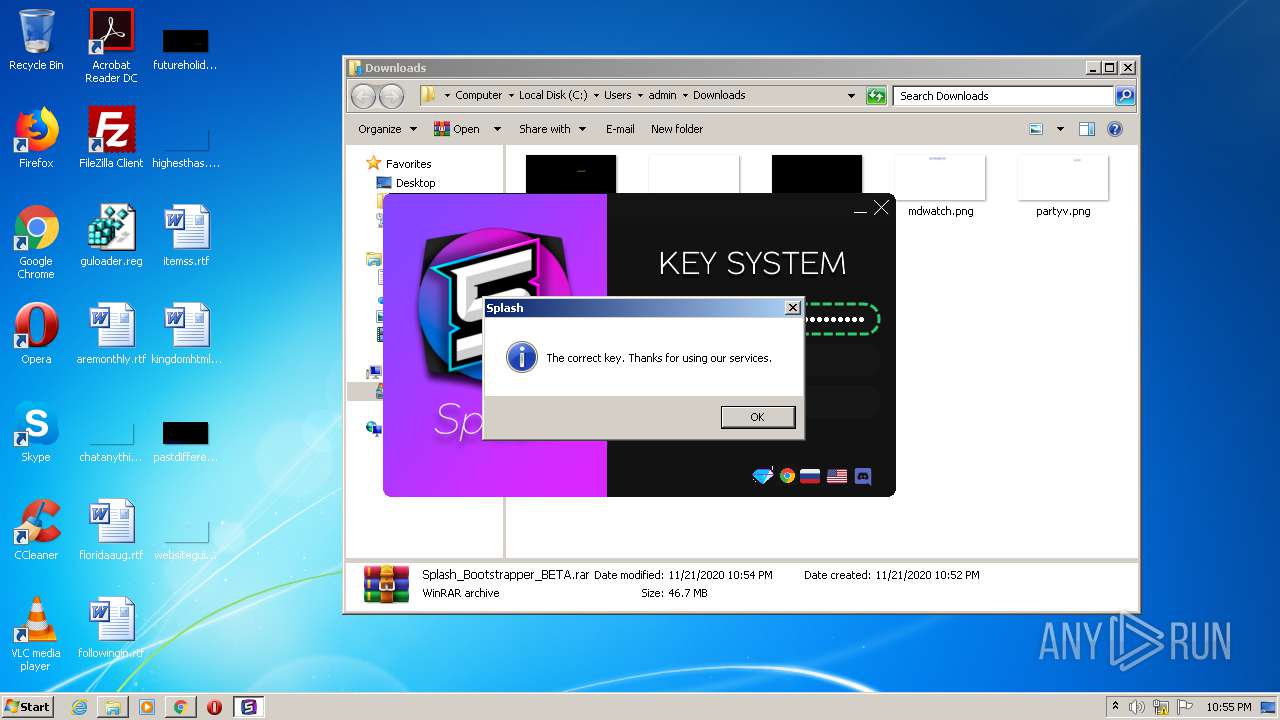Click the Change your view icon
The width and height of the screenshot is (1280, 720).
(x=1036, y=129)
